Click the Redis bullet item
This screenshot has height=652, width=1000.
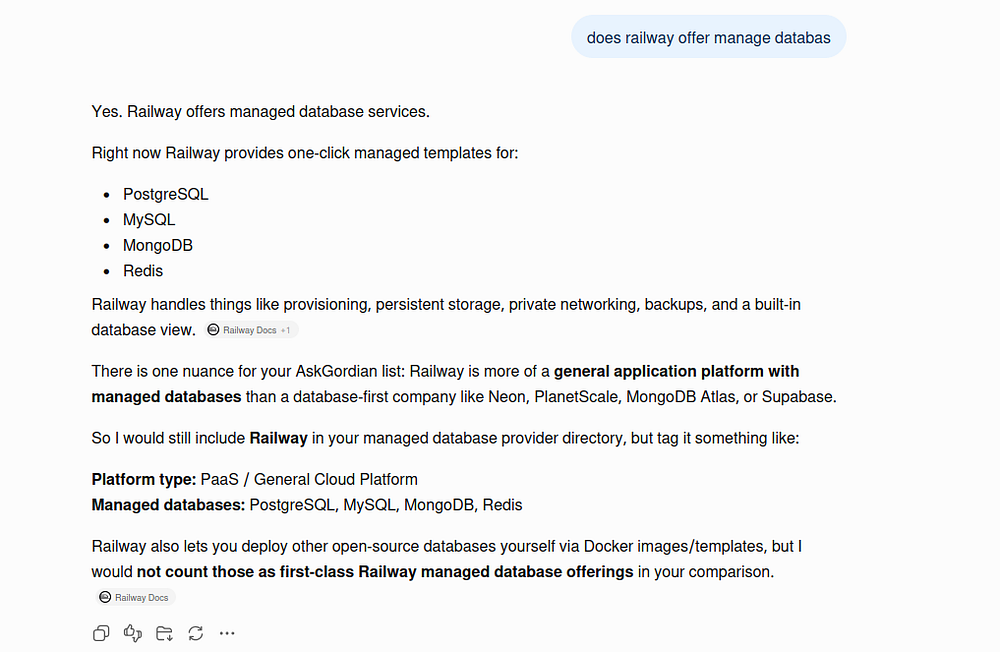click(x=143, y=270)
